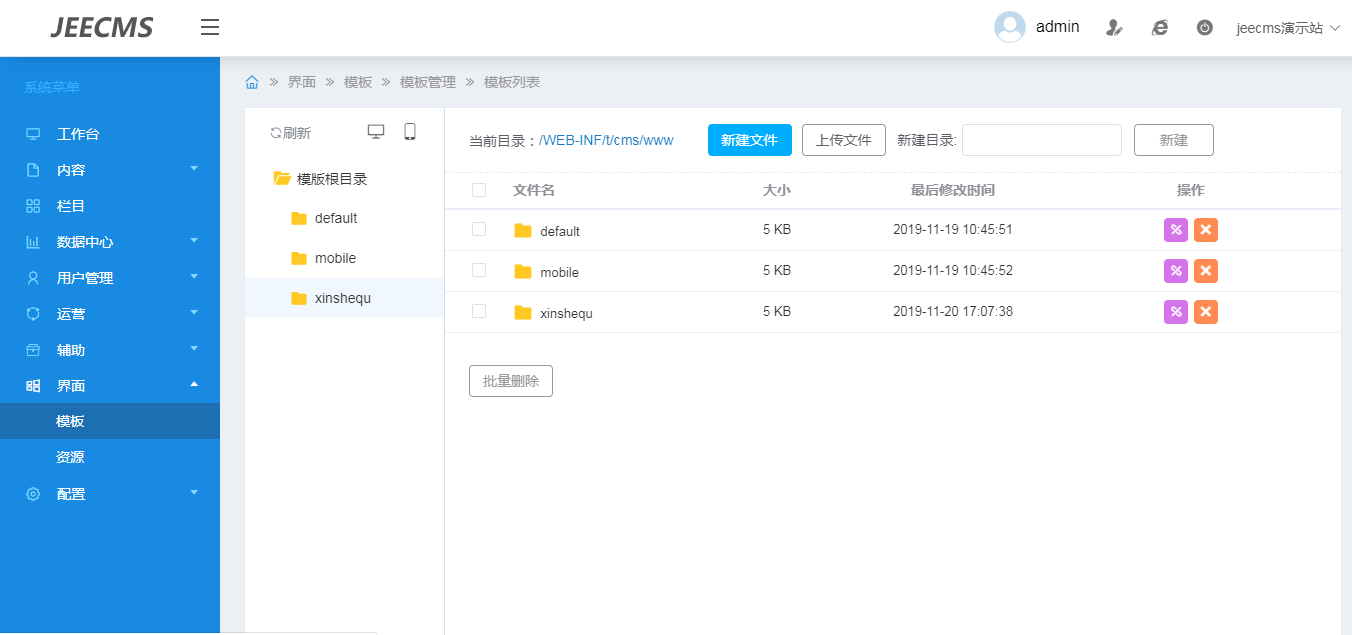Switch to desktop template view icon
The image size is (1352, 635).
click(376, 132)
